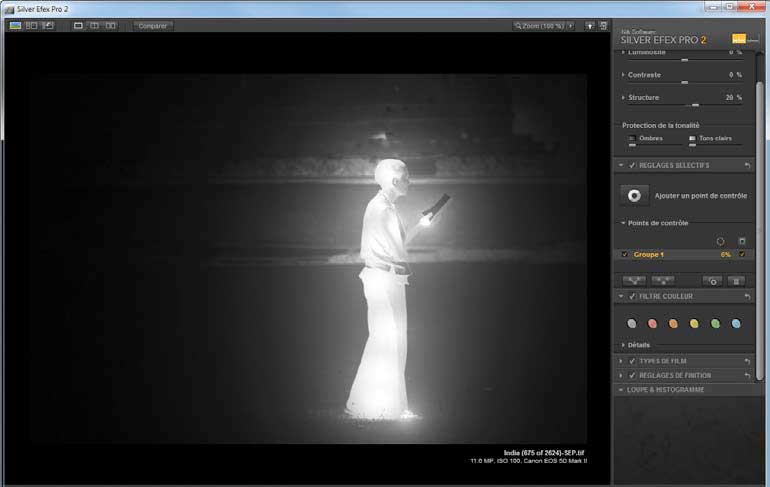Select the side-by-side preview view icon

point(111,26)
